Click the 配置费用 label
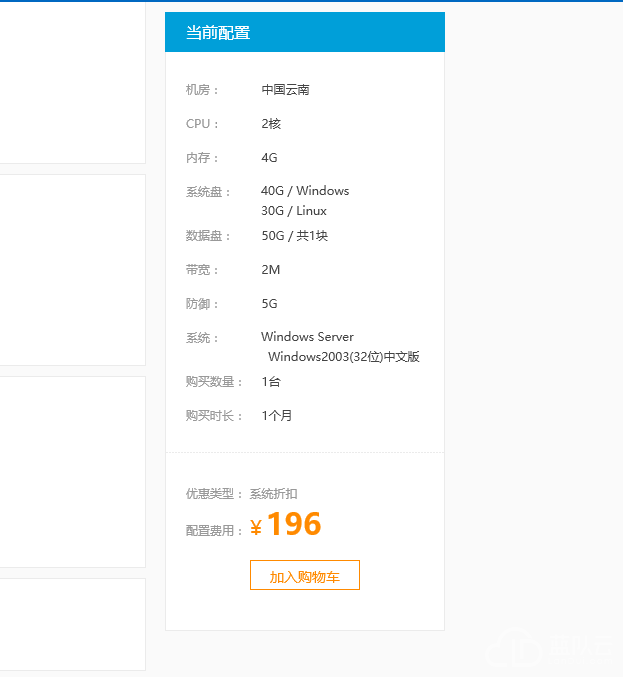 tap(214, 530)
